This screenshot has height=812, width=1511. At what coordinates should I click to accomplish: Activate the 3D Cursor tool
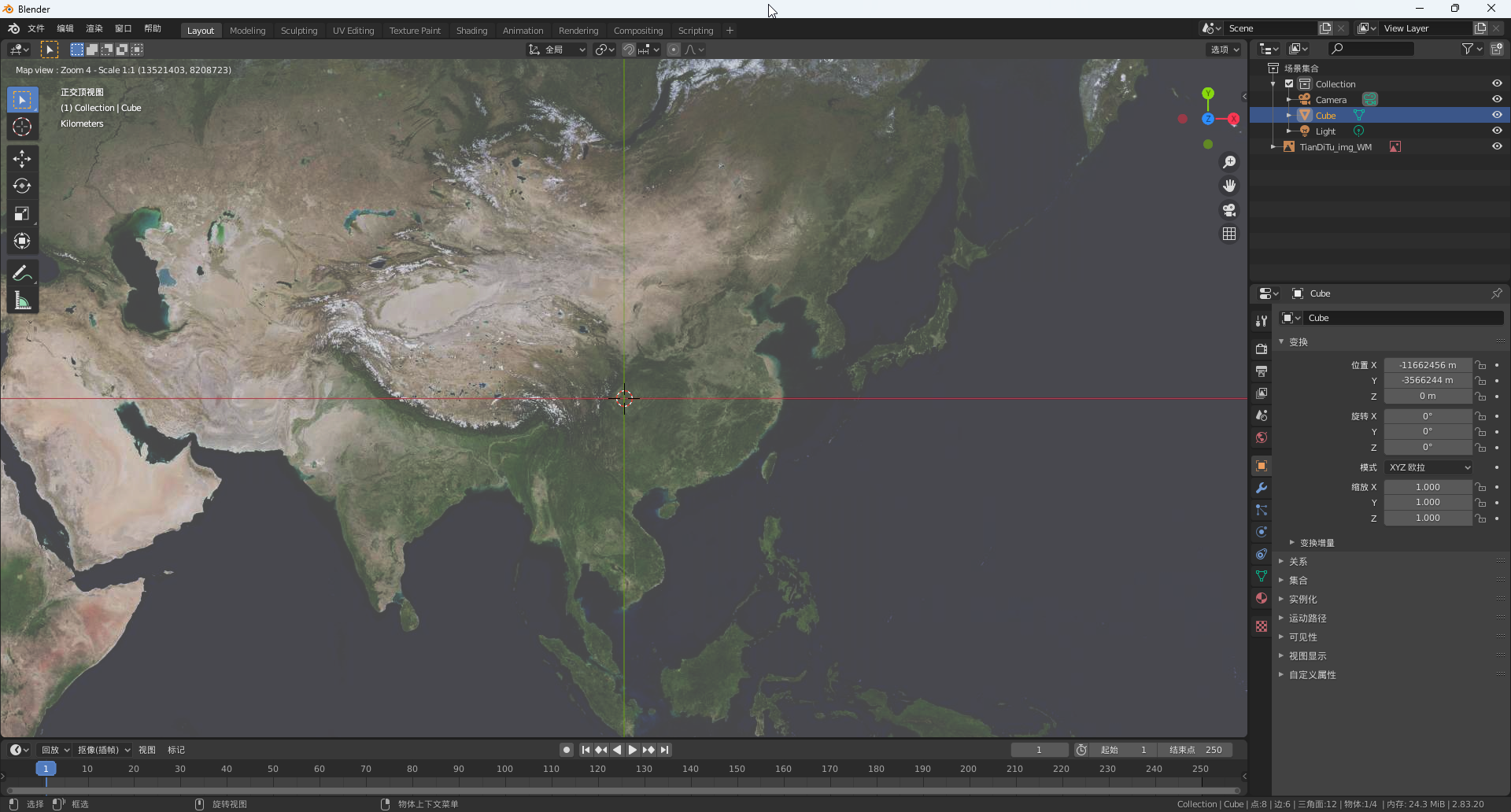coord(22,127)
